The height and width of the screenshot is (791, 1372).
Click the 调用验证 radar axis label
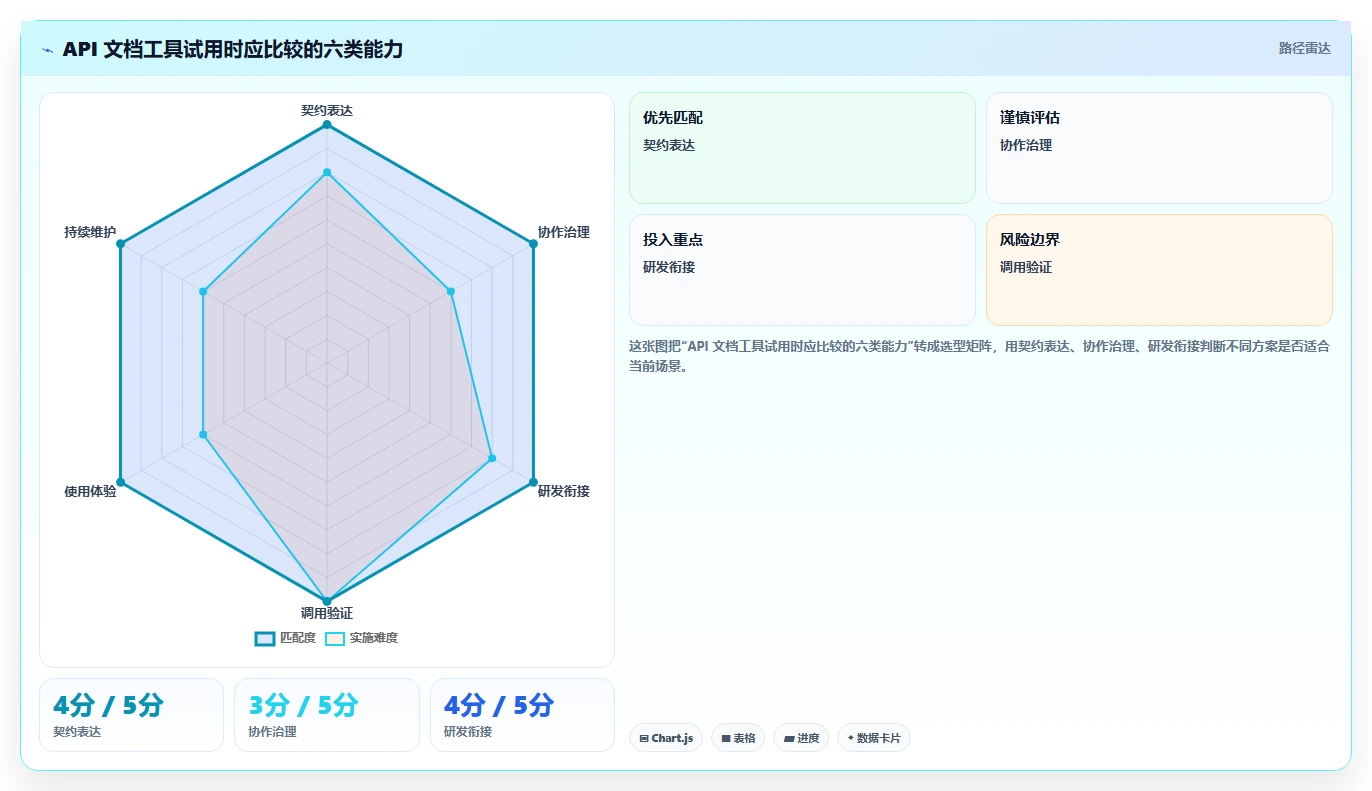[x=327, y=613]
